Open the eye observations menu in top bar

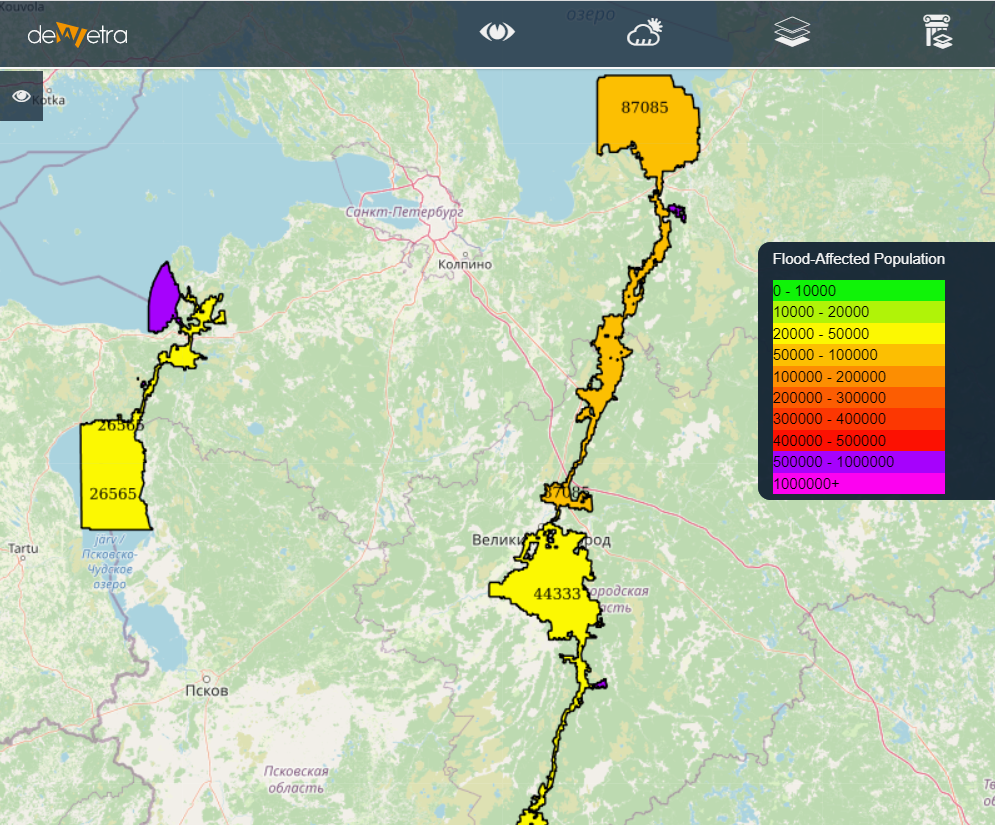[497, 33]
